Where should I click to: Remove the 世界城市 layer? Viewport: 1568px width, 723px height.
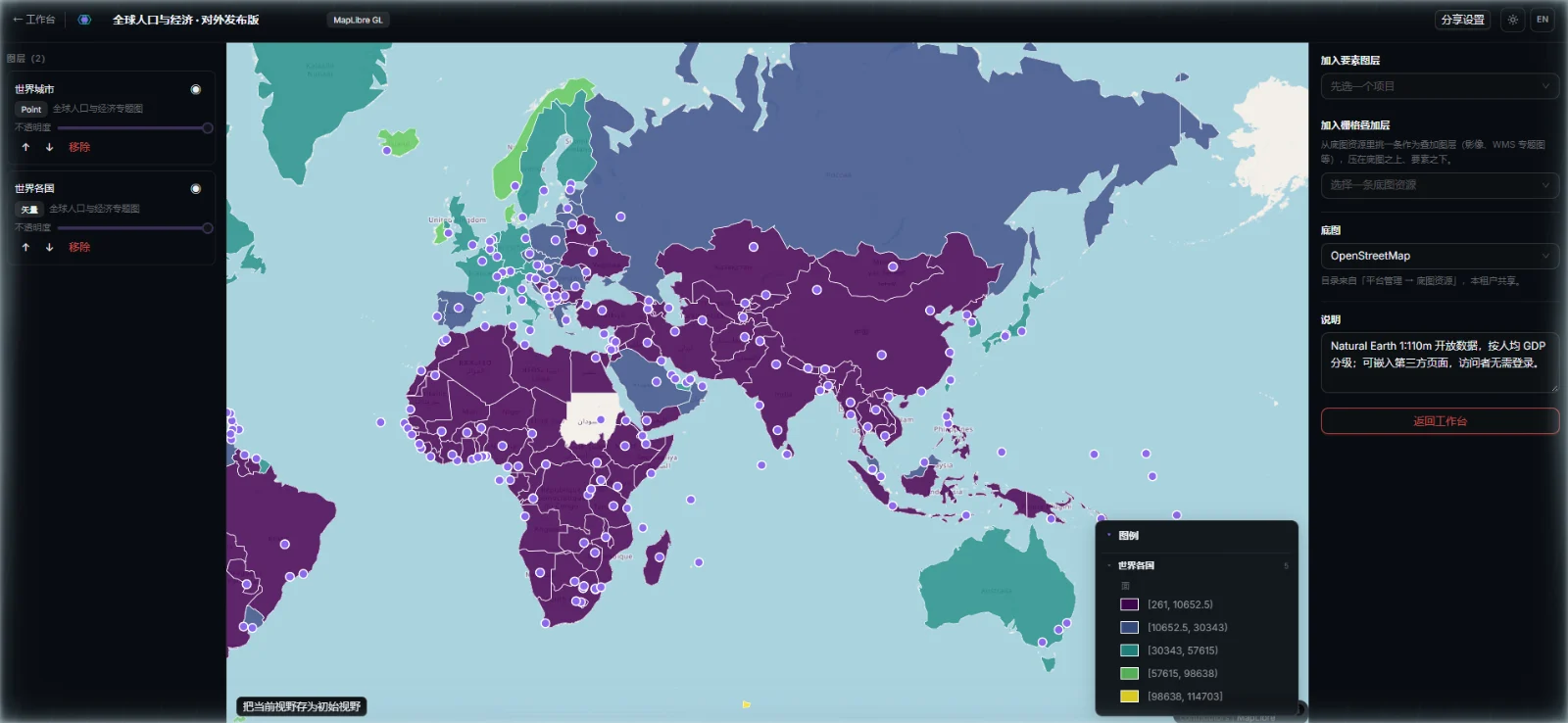(79, 147)
